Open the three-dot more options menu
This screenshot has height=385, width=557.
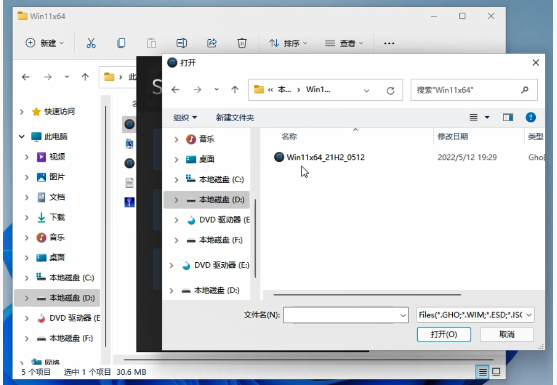(389, 43)
